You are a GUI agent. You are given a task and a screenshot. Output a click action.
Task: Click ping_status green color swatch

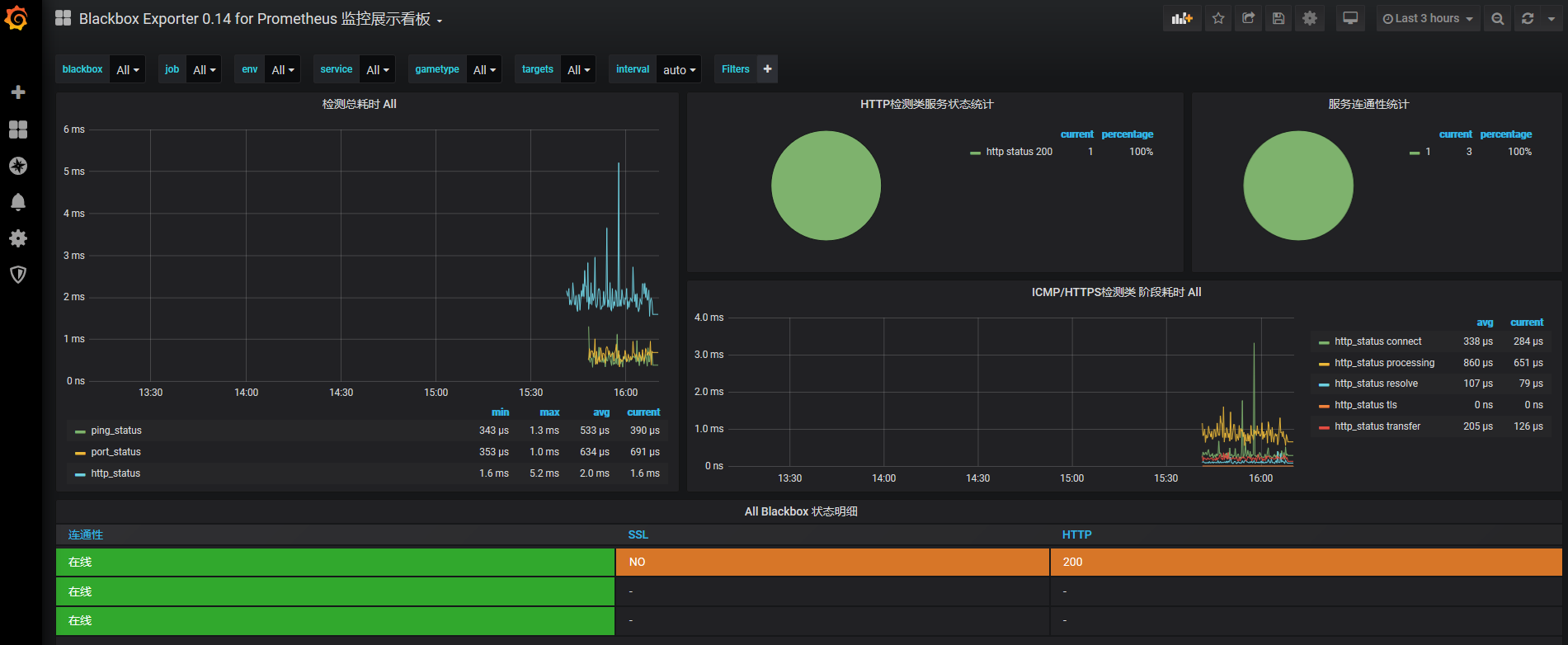pos(80,431)
